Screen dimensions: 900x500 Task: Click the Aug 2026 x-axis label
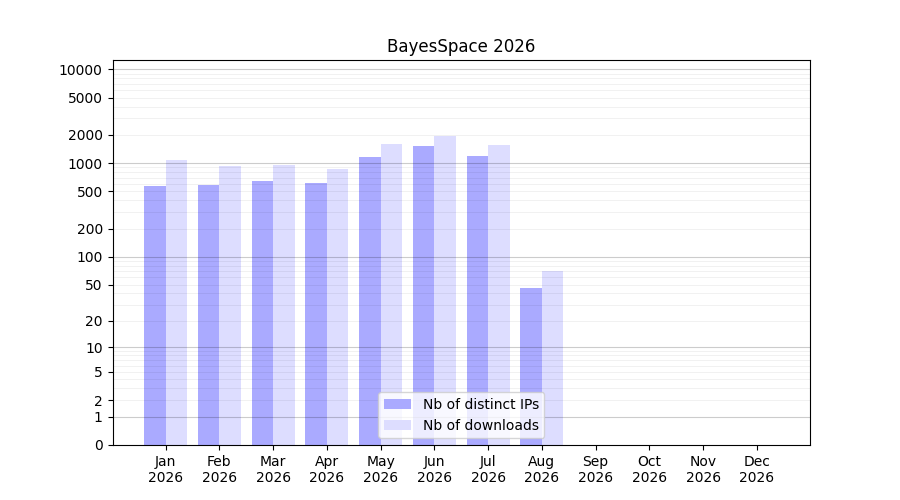[542, 469]
